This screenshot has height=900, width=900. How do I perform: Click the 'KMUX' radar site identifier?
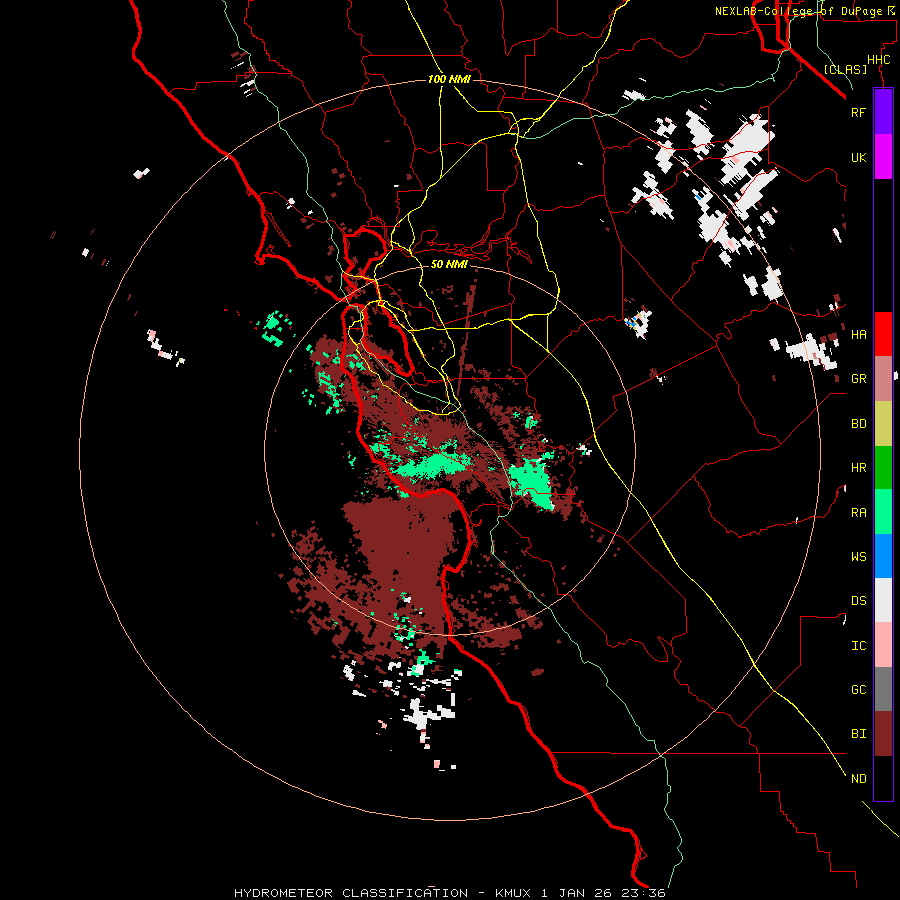click(513, 893)
